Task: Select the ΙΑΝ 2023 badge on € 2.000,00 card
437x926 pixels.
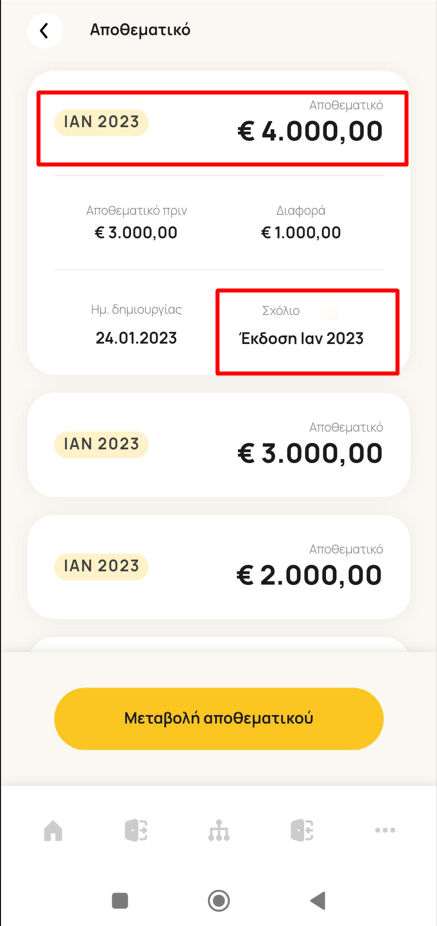Action: pyautogui.click(x=102, y=566)
